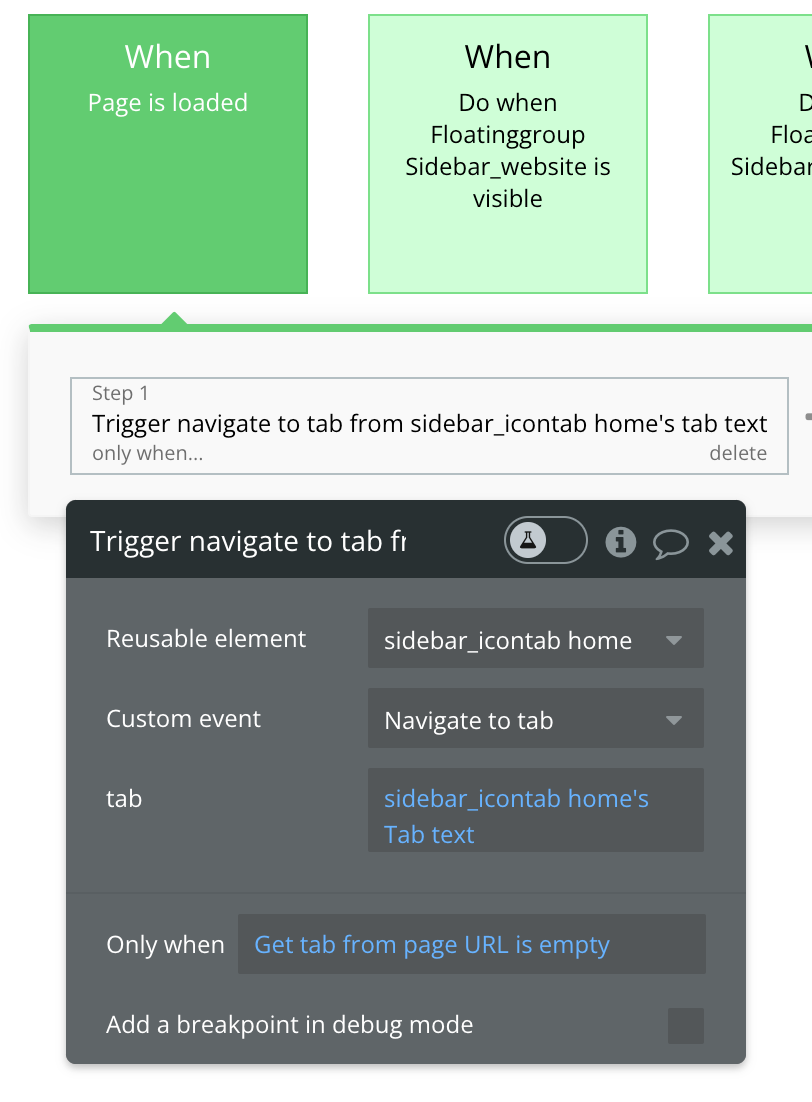
Task: Click the info icon in panel header
Action: 621,542
